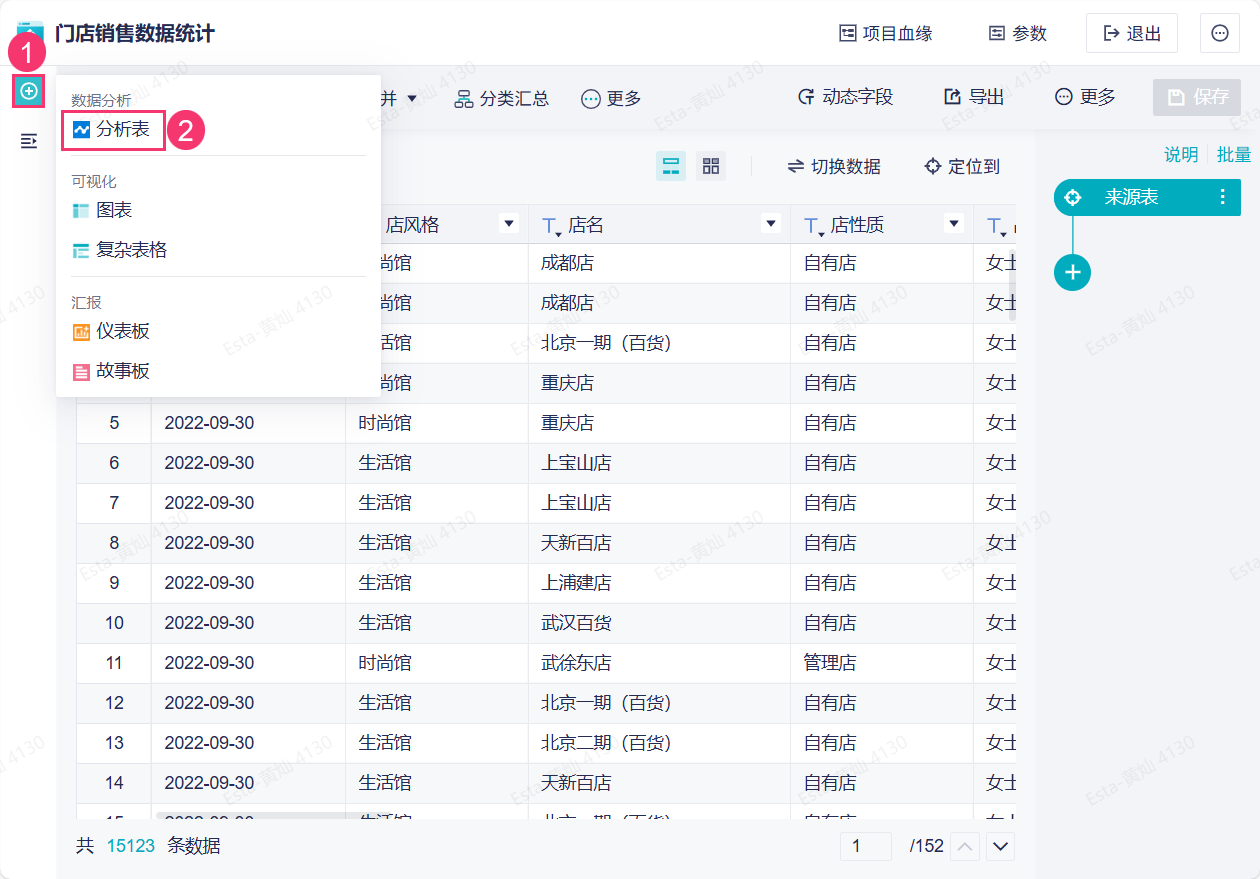Viewport: 1260px width, 879px height.
Task: Select 仪表板 under 汇报
Action: pos(111,331)
